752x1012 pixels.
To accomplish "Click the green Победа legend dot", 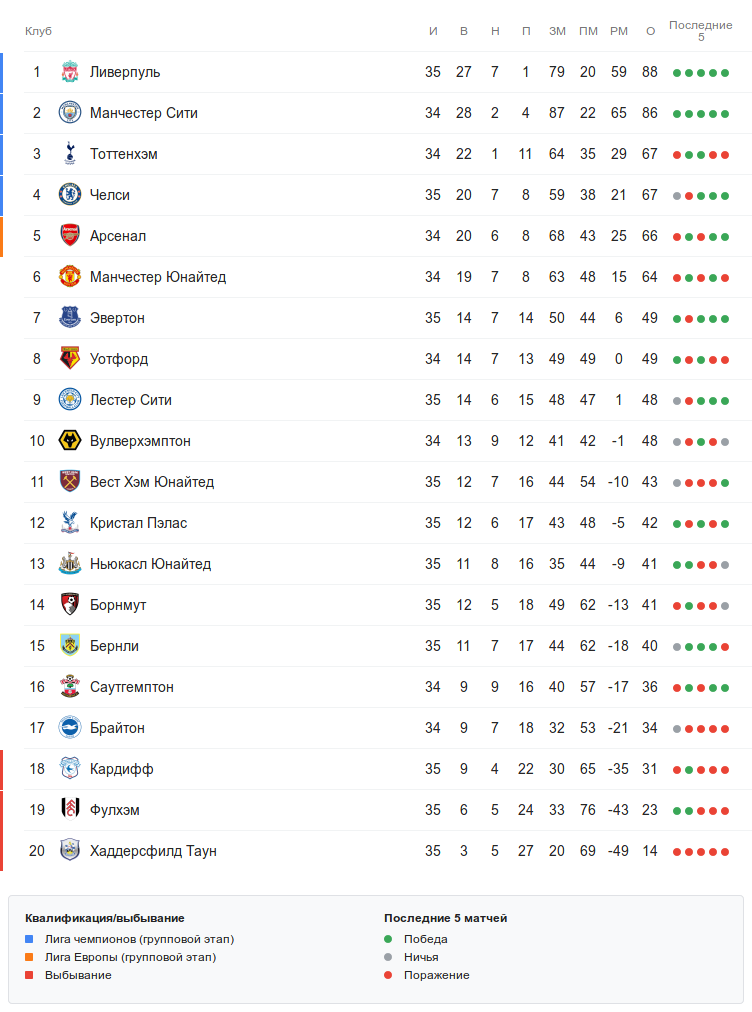I will pos(389,939).
